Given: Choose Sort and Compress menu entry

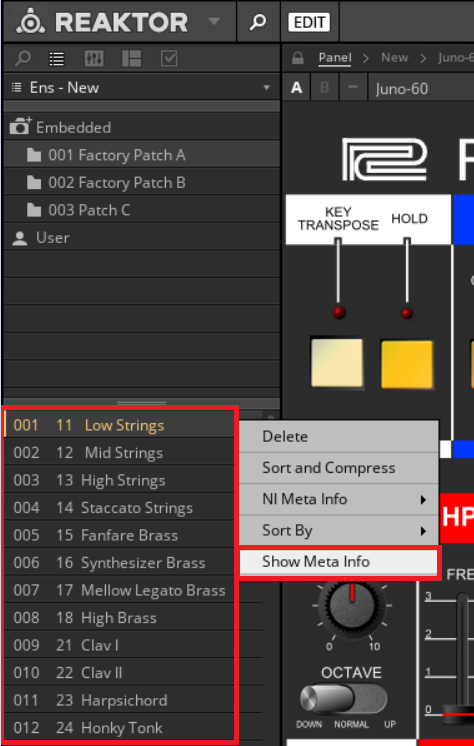Looking at the screenshot, I should click(x=338, y=468).
